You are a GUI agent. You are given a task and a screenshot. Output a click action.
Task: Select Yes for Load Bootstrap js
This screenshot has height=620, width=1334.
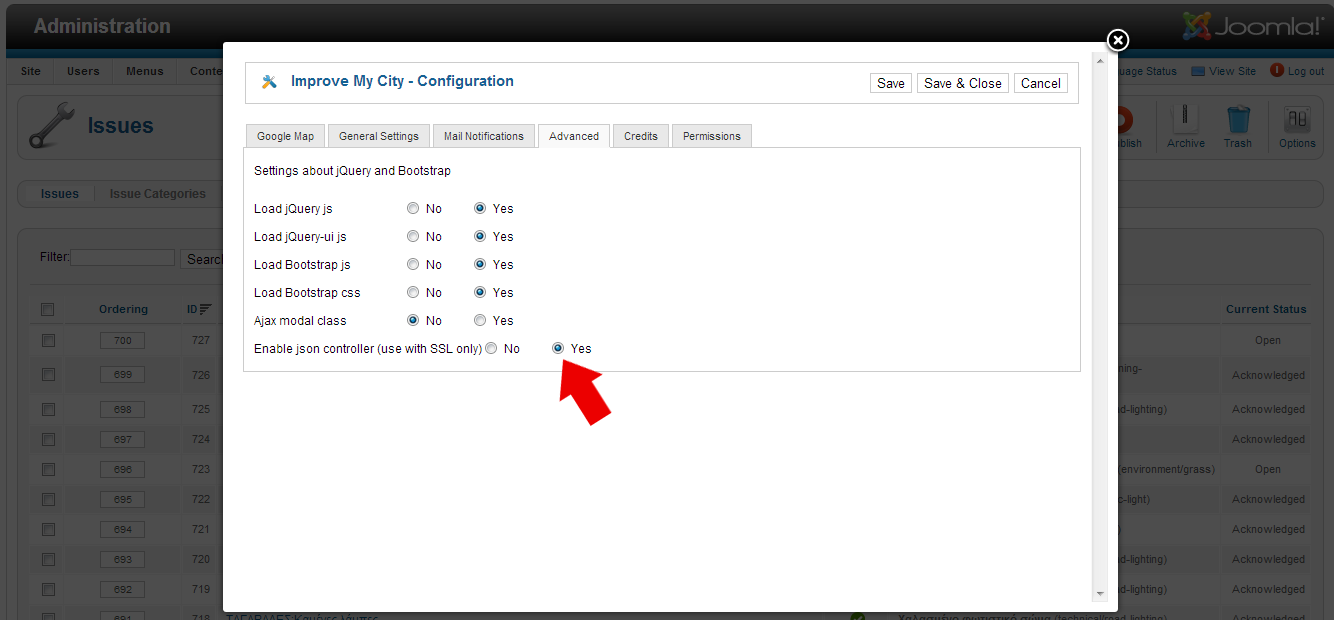tap(480, 265)
